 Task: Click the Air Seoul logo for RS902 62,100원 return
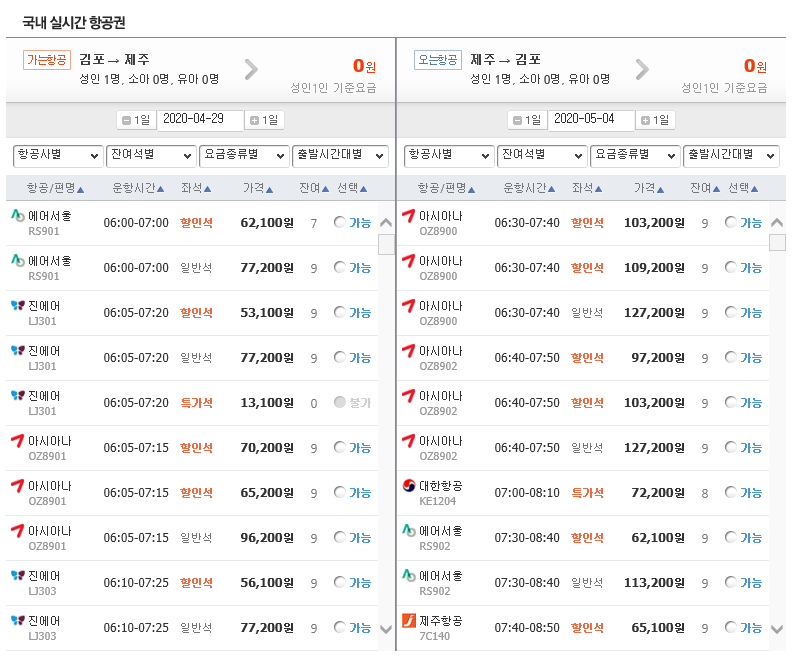(409, 531)
